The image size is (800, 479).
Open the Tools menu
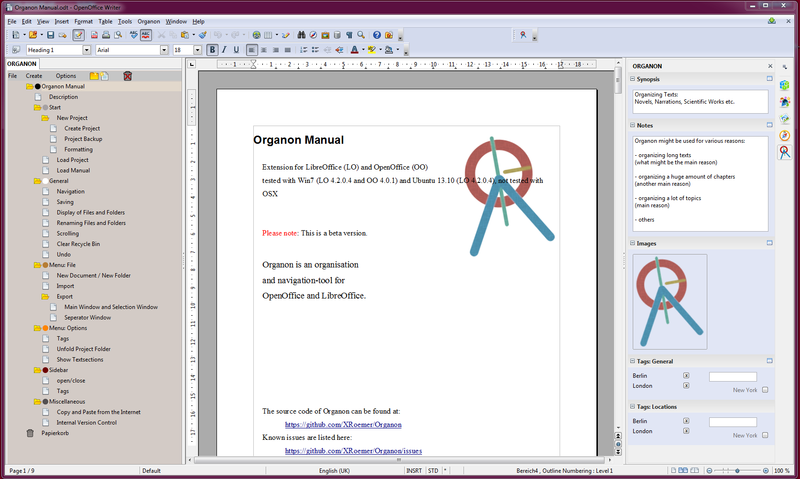125,21
